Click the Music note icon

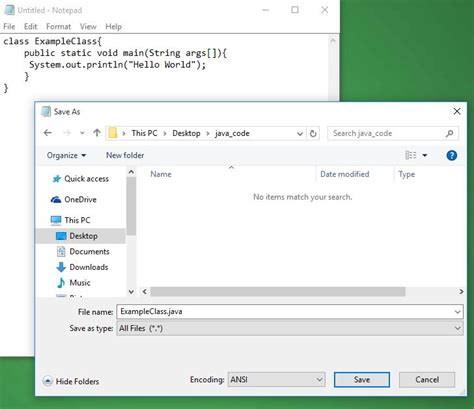(x=61, y=283)
